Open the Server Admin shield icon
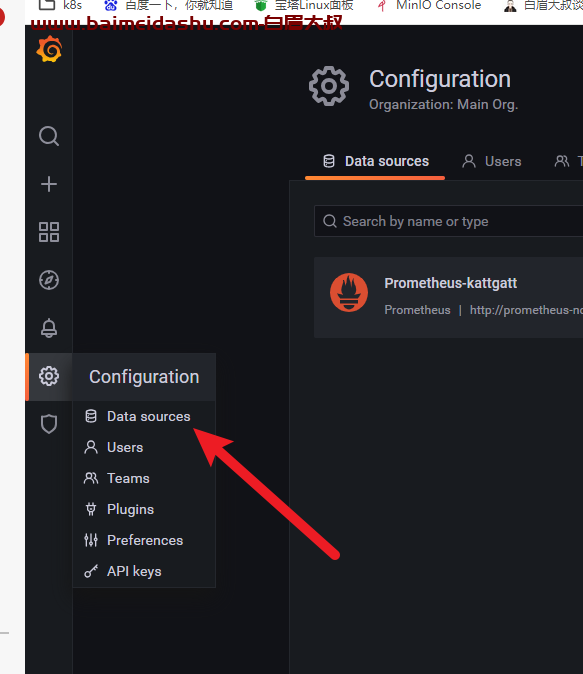583x674 pixels. click(x=49, y=424)
